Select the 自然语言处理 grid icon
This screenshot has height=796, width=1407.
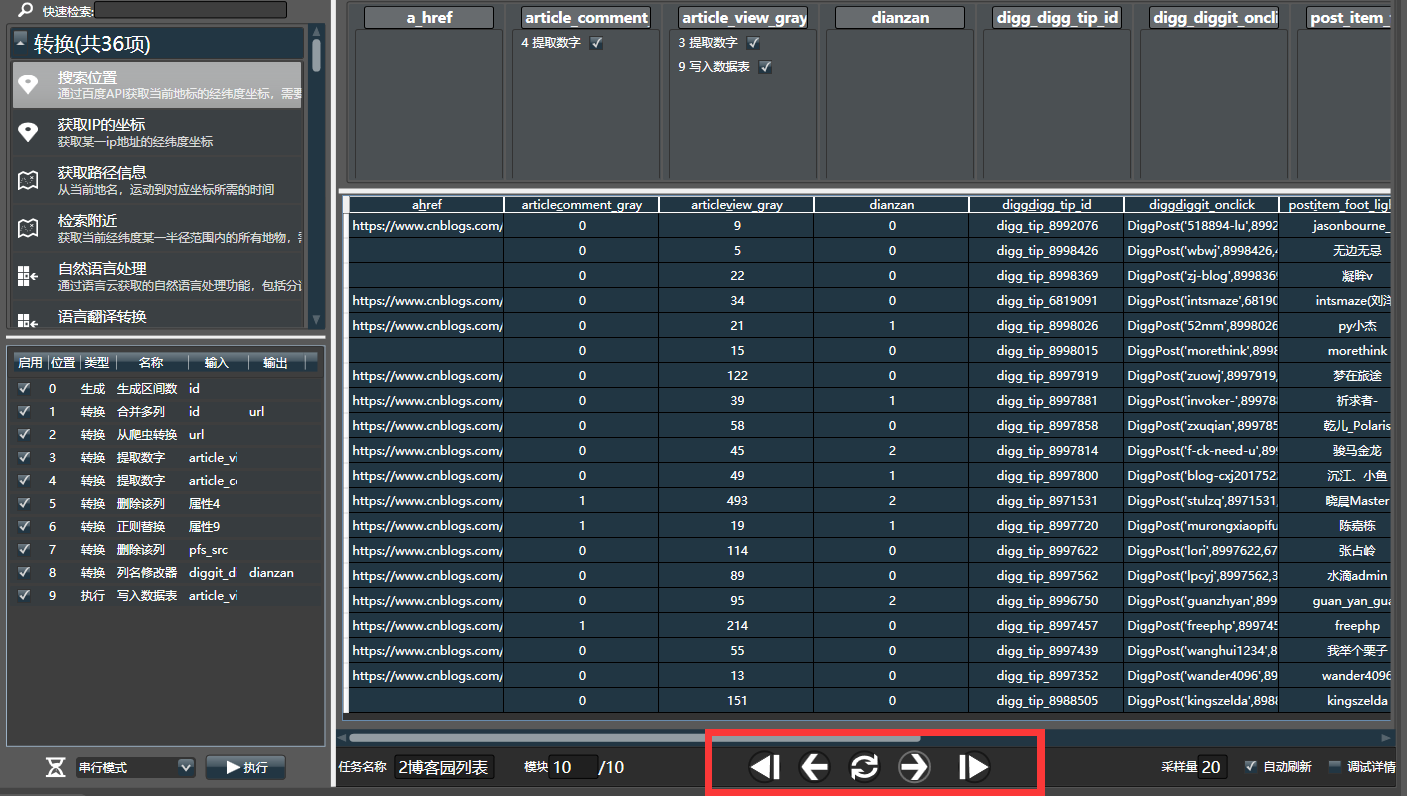click(29, 276)
